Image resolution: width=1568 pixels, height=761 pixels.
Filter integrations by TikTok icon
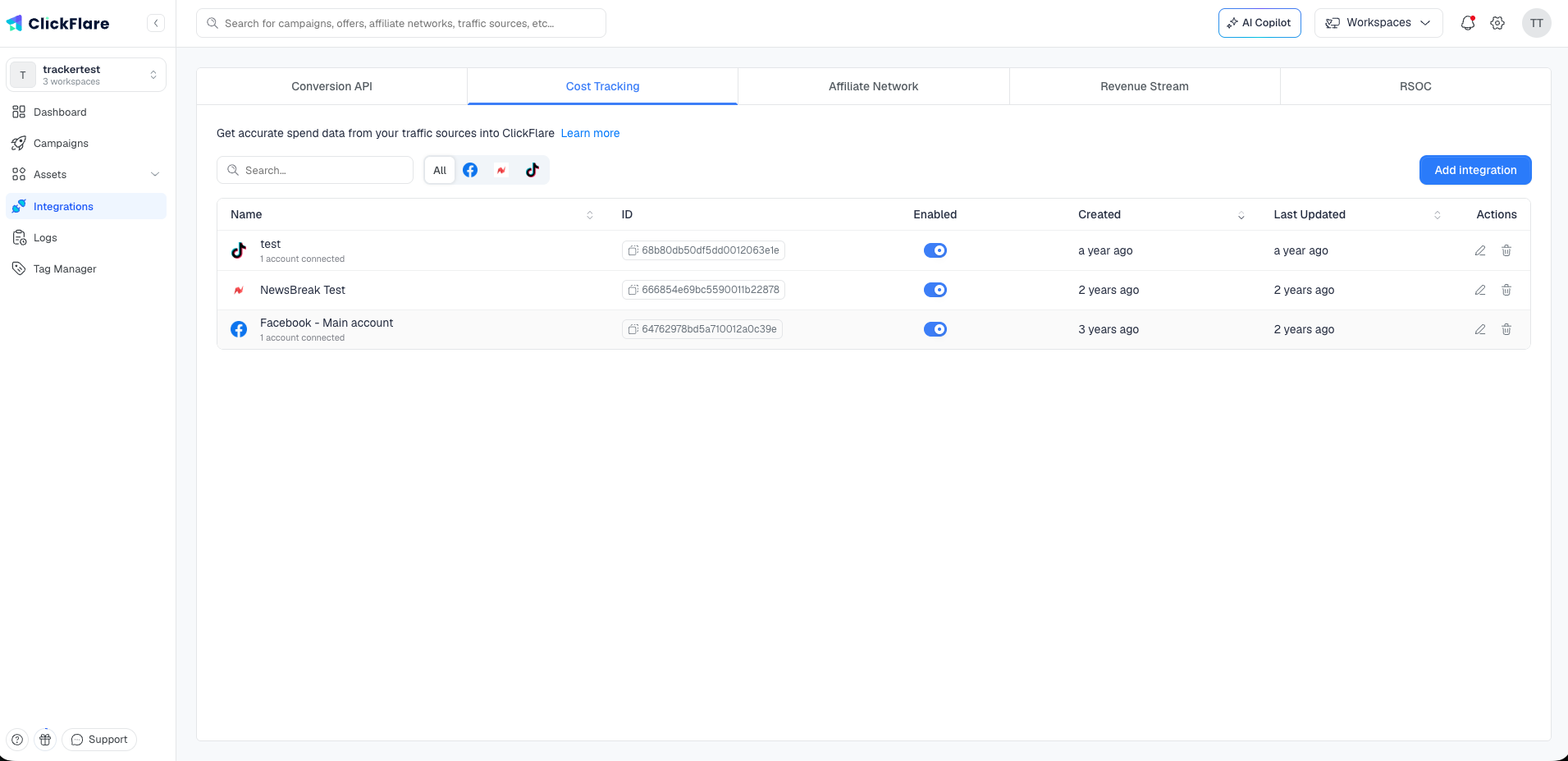click(533, 170)
